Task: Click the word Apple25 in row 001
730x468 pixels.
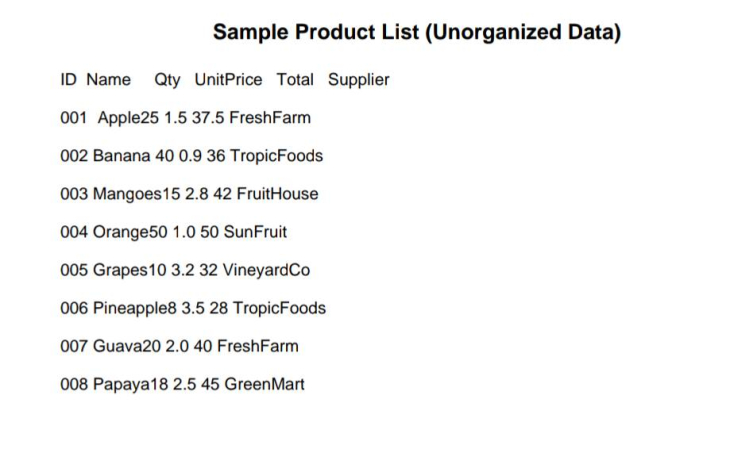Action: point(128,118)
